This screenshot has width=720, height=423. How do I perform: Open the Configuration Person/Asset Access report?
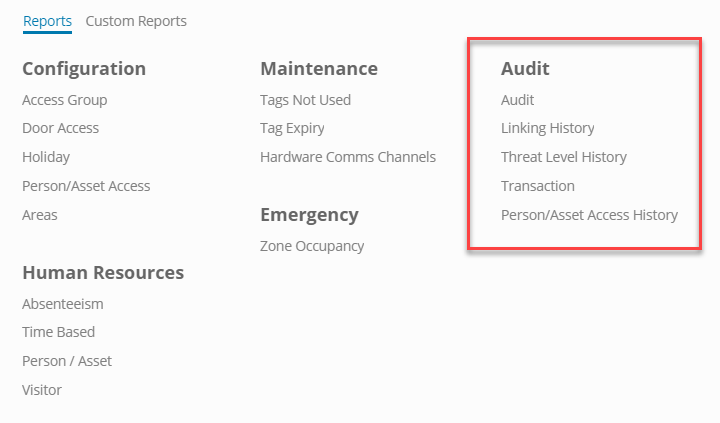(x=86, y=186)
